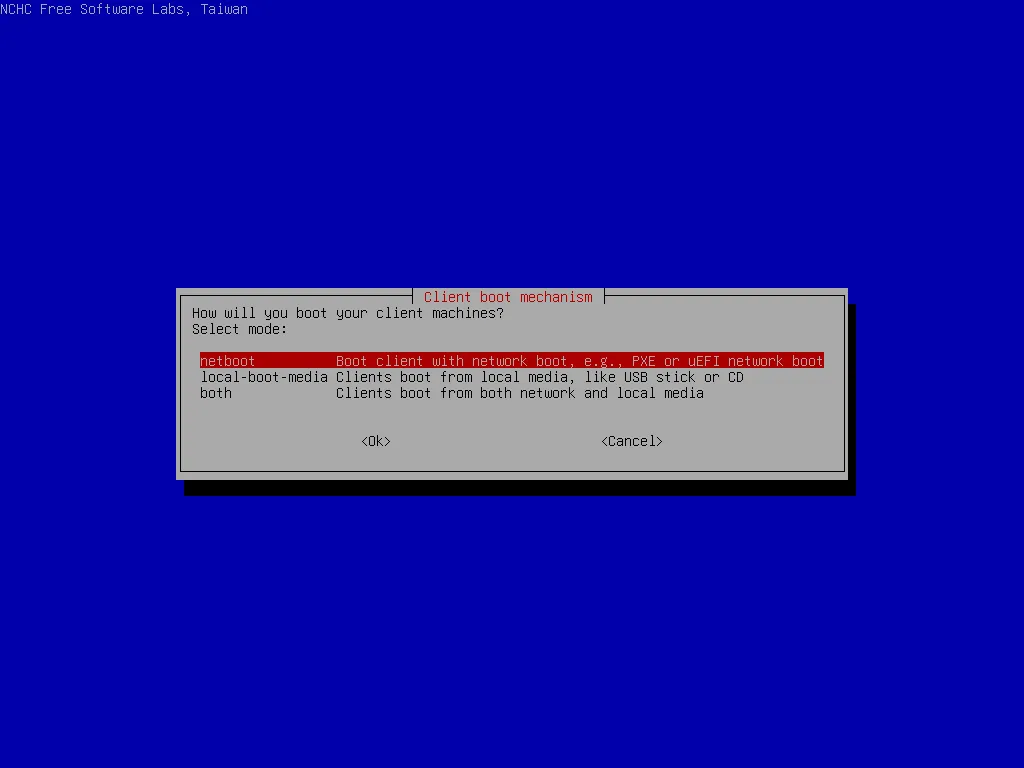Viewport: 1024px width, 768px height.
Task: Choose local-boot-media from the mode list
Action: click(x=264, y=377)
